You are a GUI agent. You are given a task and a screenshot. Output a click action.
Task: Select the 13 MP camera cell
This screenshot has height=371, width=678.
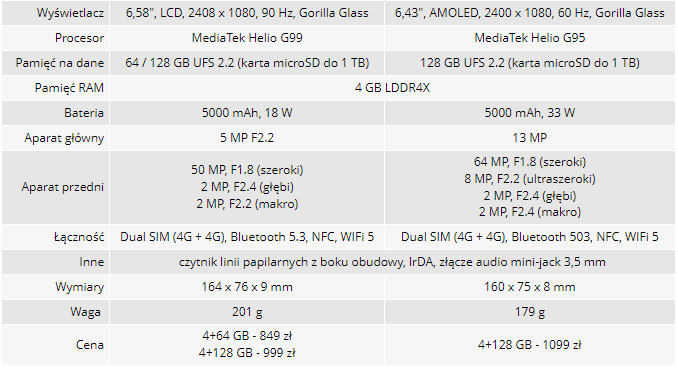[x=530, y=138]
